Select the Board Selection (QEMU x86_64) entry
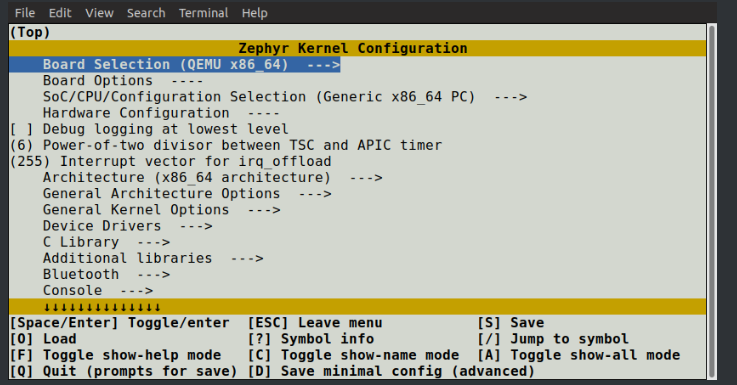Viewport: 737px width, 385px height. [174, 64]
